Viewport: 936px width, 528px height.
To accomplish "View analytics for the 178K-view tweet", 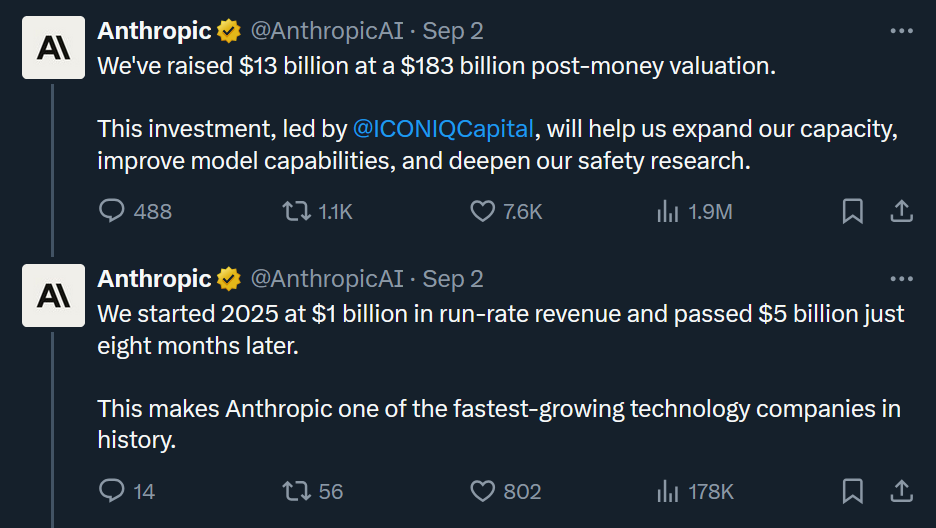I will 667,491.
